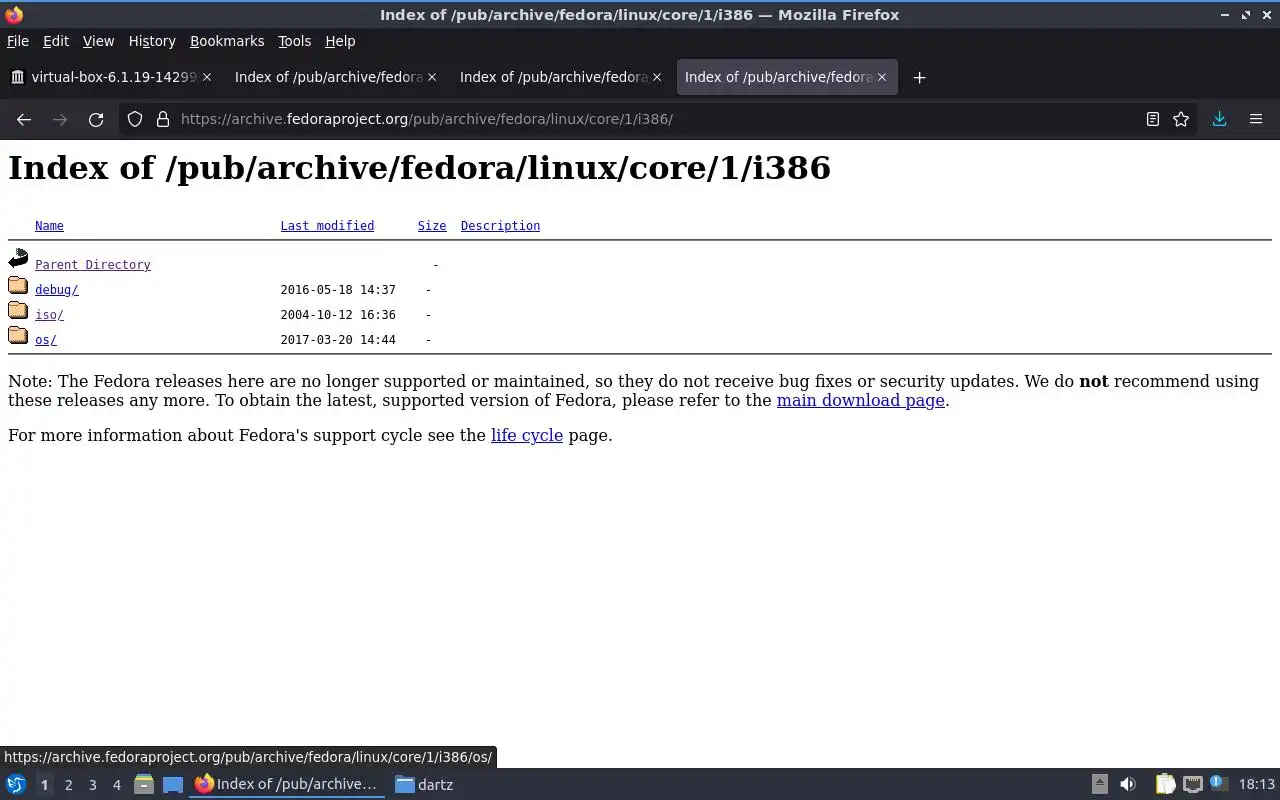Open the tracking protection shield icon
Viewport: 1280px width, 800px height.
(x=135, y=119)
